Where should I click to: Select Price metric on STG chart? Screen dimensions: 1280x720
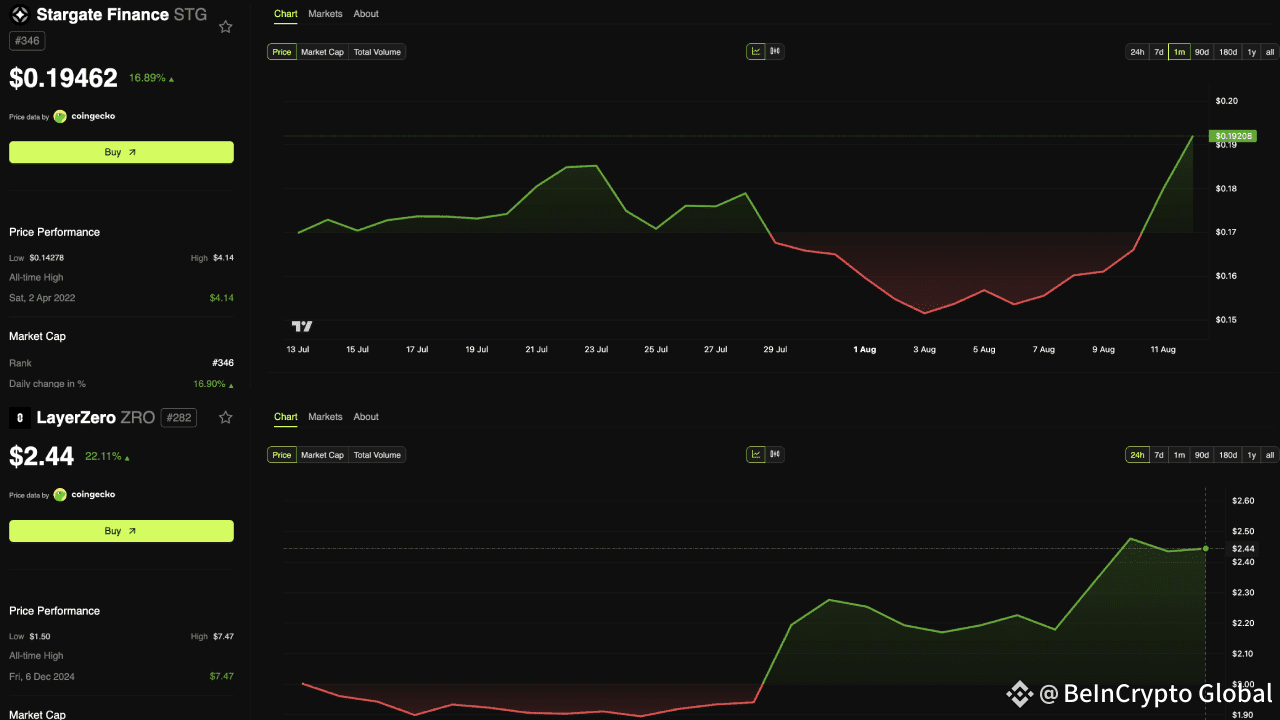click(282, 52)
